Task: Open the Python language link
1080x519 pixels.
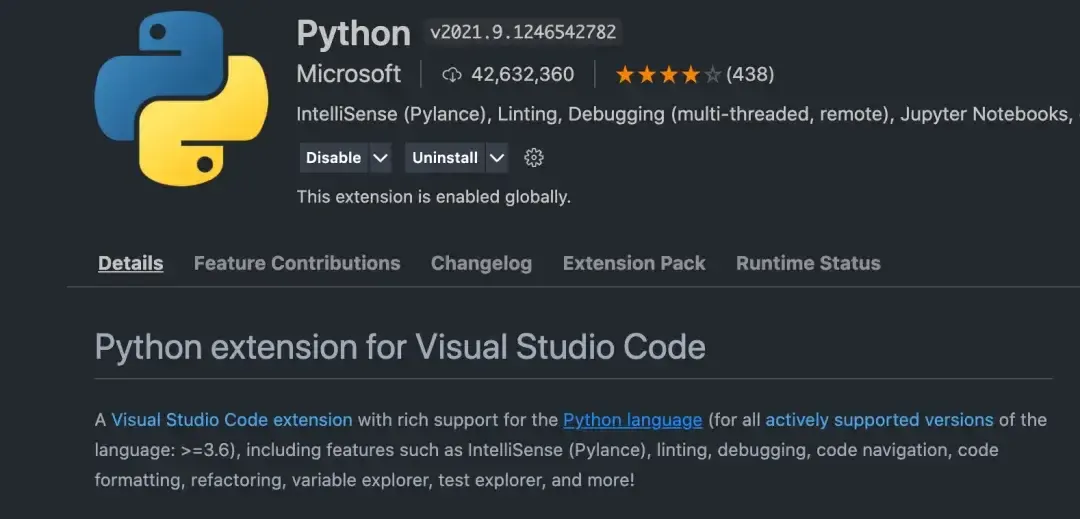Action: (x=633, y=420)
